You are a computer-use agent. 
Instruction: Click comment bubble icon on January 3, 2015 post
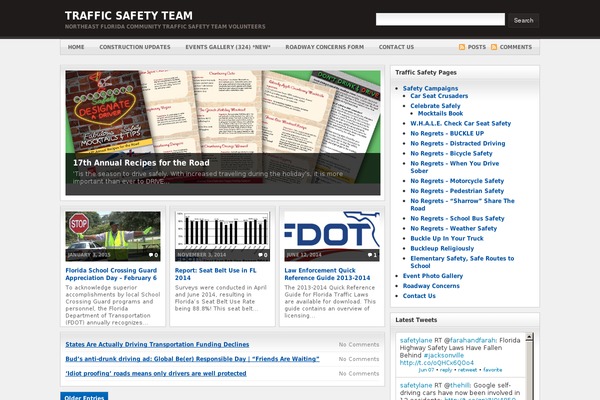pyautogui.click(x=151, y=255)
